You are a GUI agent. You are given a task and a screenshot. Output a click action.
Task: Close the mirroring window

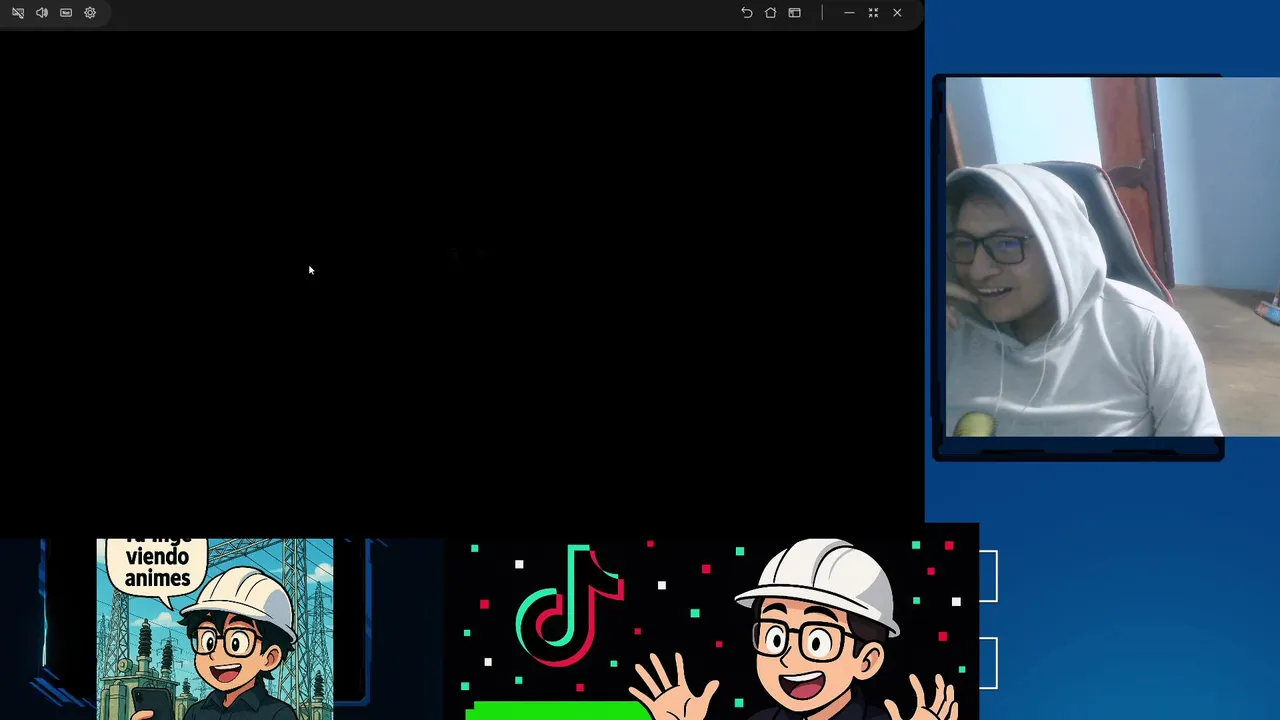coord(897,13)
